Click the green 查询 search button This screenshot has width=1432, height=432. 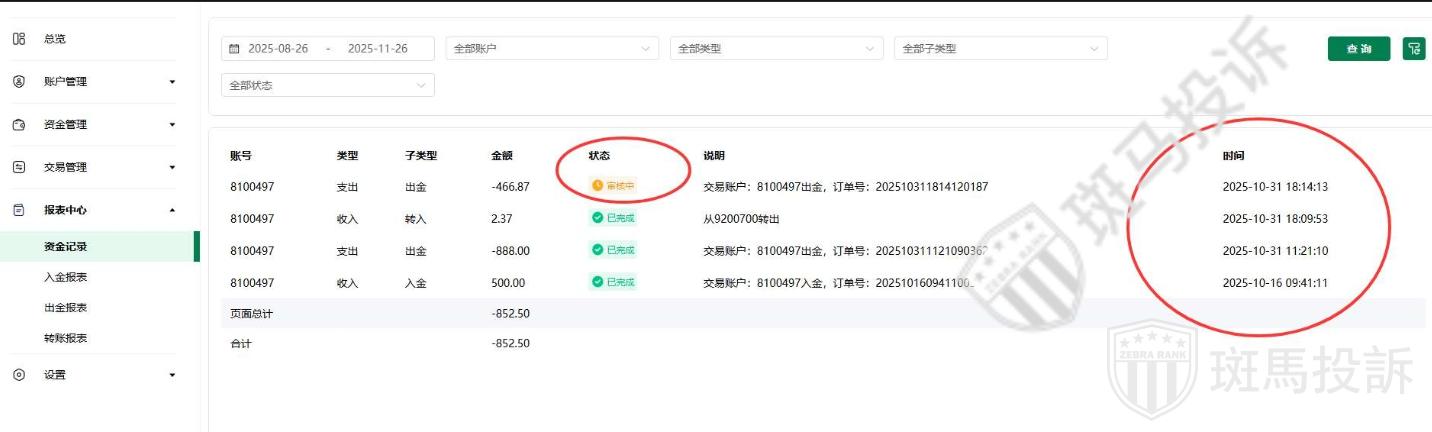click(x=1358, y=49)
